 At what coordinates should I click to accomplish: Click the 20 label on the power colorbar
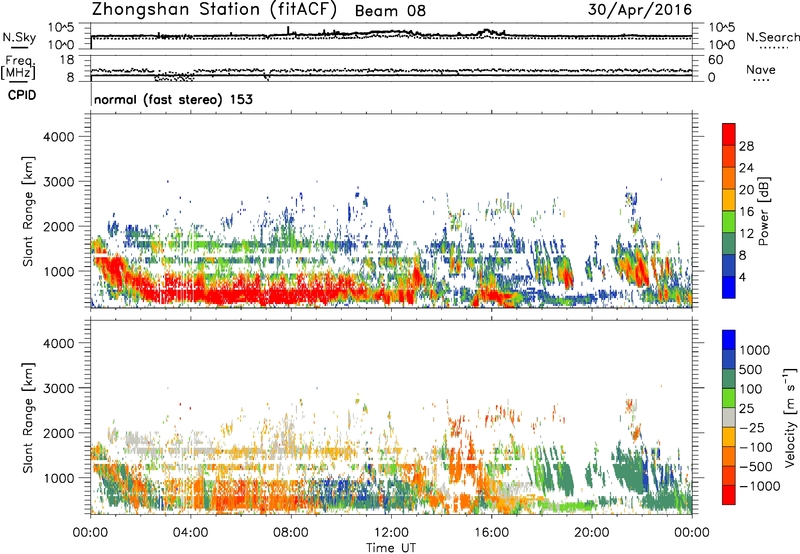click(746, 190)
